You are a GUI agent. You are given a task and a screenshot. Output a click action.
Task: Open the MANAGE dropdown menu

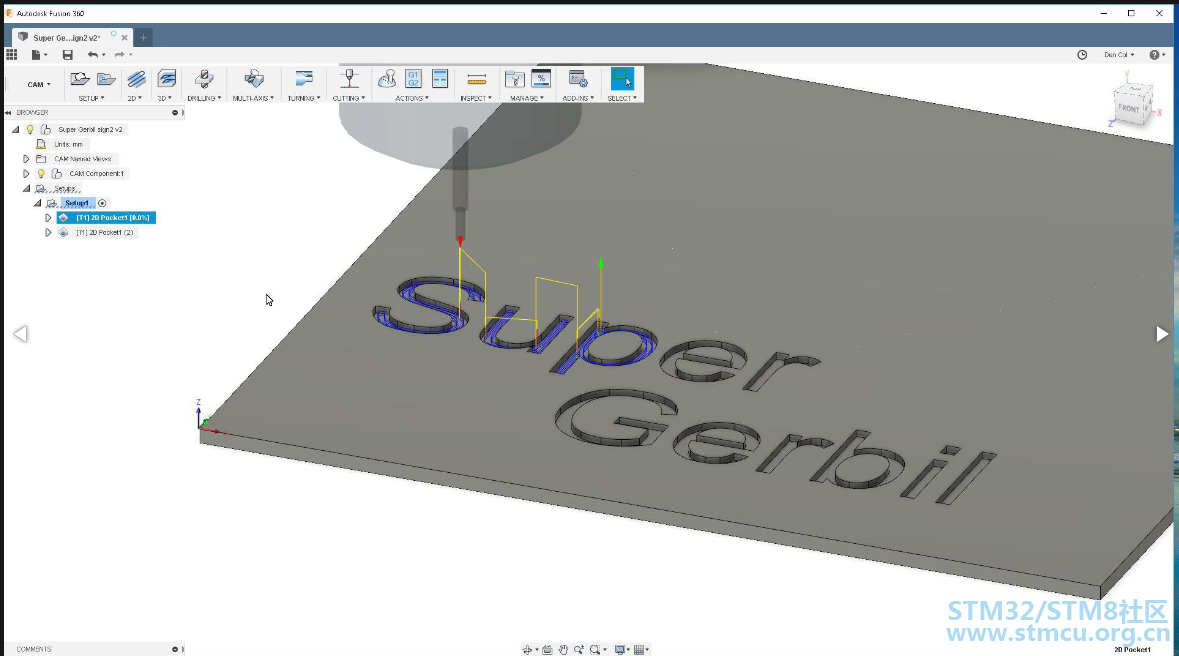click(526, 98)
